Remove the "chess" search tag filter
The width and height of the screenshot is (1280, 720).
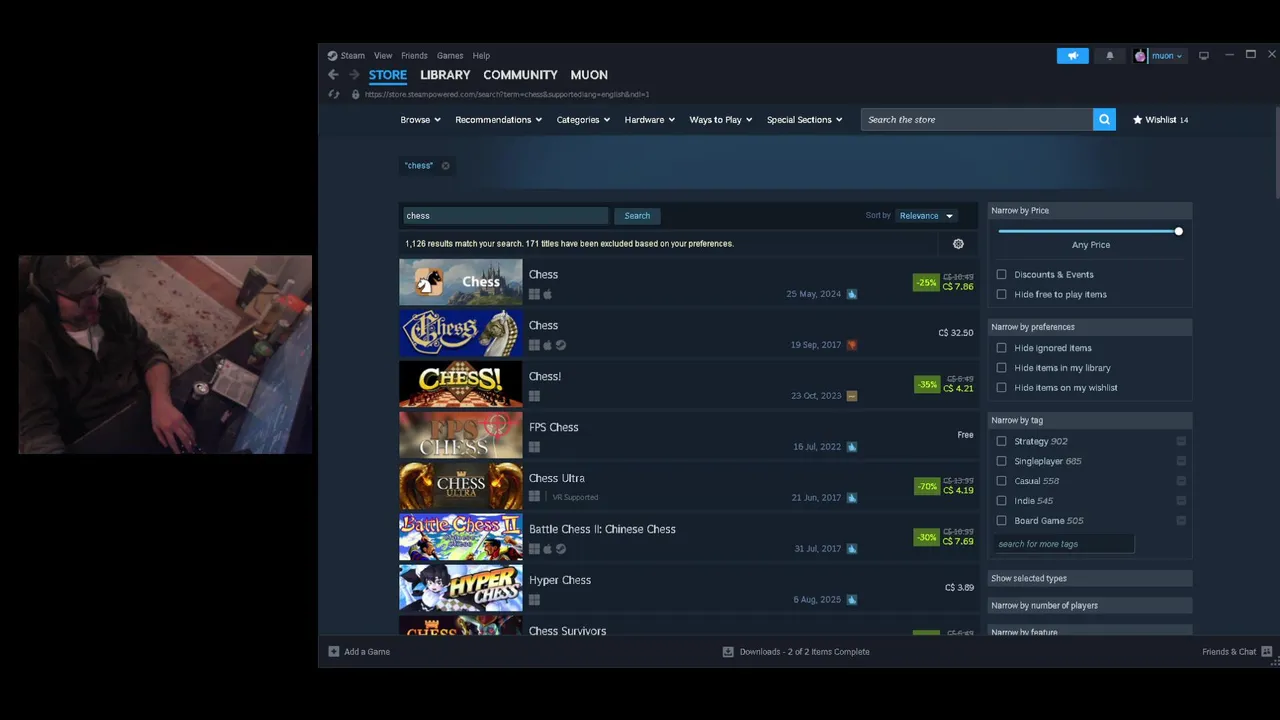point(445,166)
